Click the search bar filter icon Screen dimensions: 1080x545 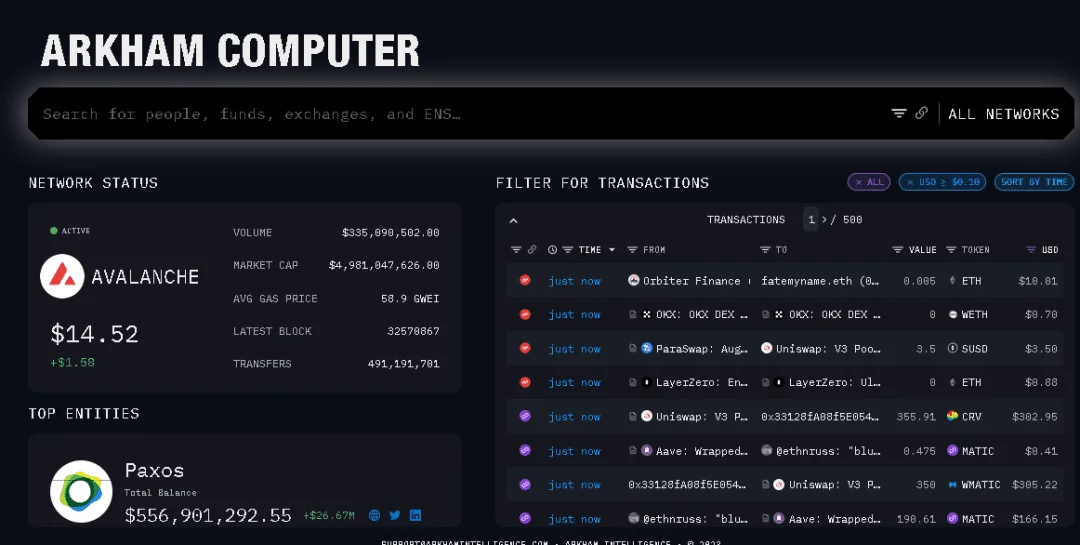pos(899,113)
